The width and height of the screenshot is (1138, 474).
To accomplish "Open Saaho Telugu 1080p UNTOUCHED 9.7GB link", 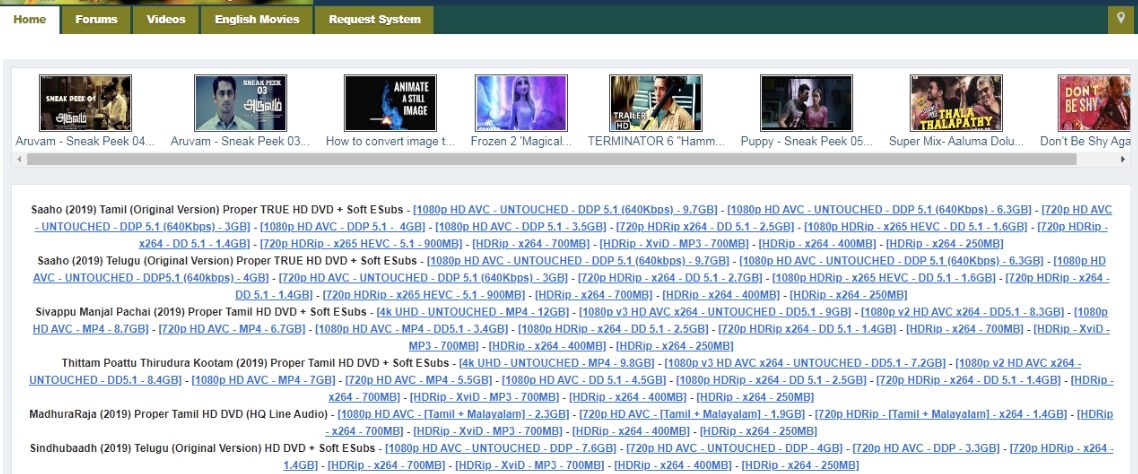I will click(578, 261).
